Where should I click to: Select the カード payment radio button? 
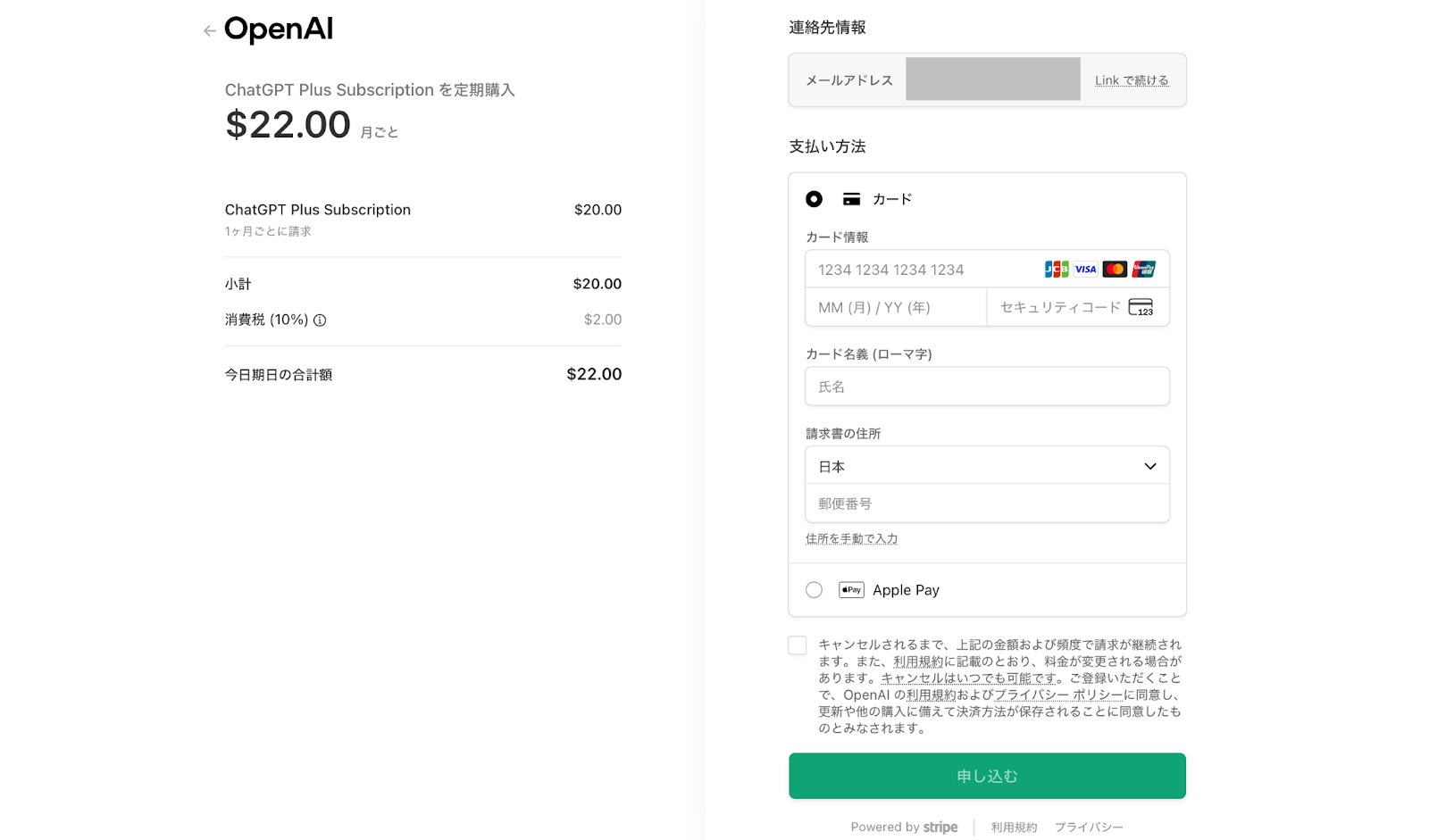coord(814,199)
